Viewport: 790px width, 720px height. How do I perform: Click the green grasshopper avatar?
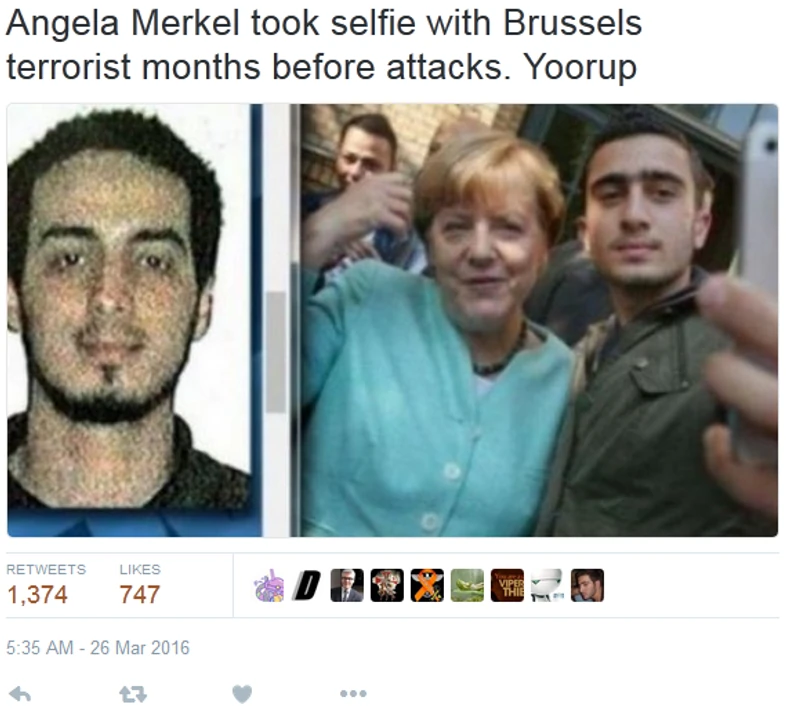click(467, 585)
